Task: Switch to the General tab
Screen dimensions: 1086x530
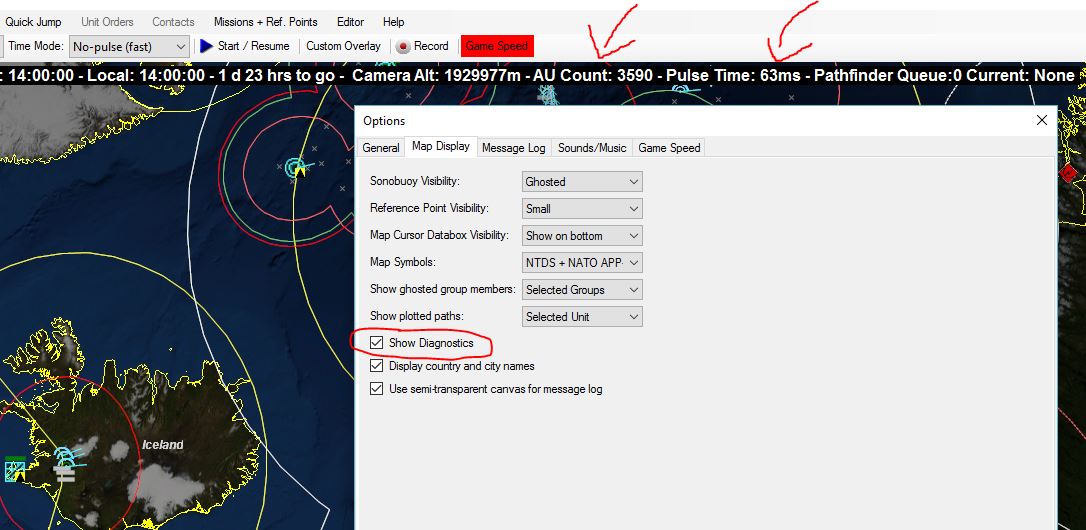Action: 381,148
